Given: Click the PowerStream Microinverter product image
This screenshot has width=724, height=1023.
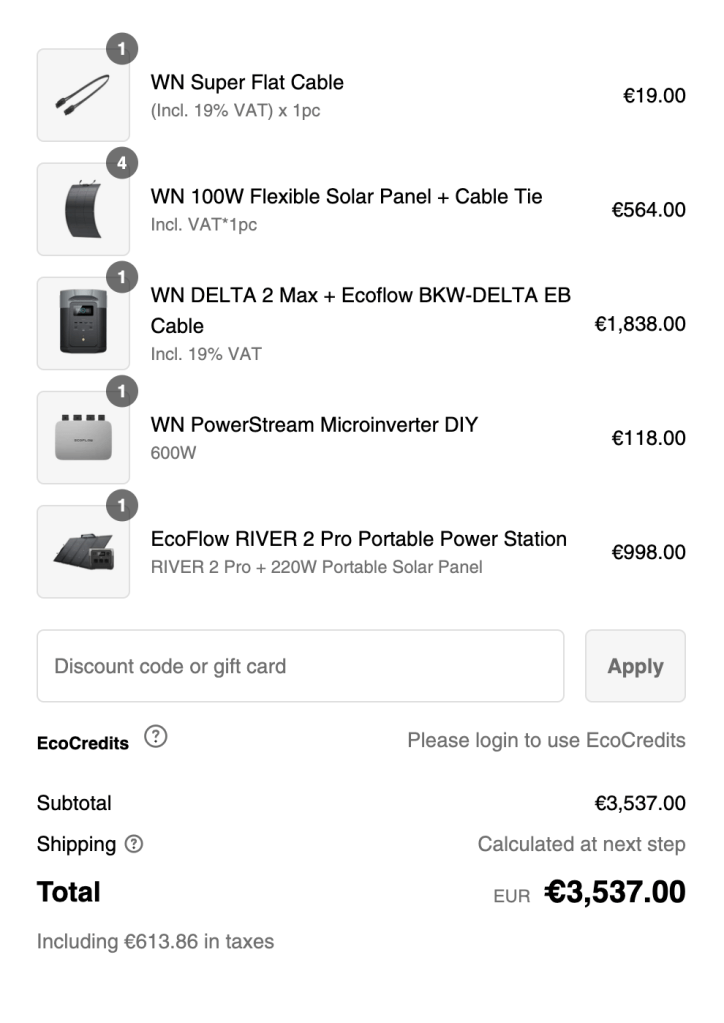Looking at the screenshot, I should 83,437.
